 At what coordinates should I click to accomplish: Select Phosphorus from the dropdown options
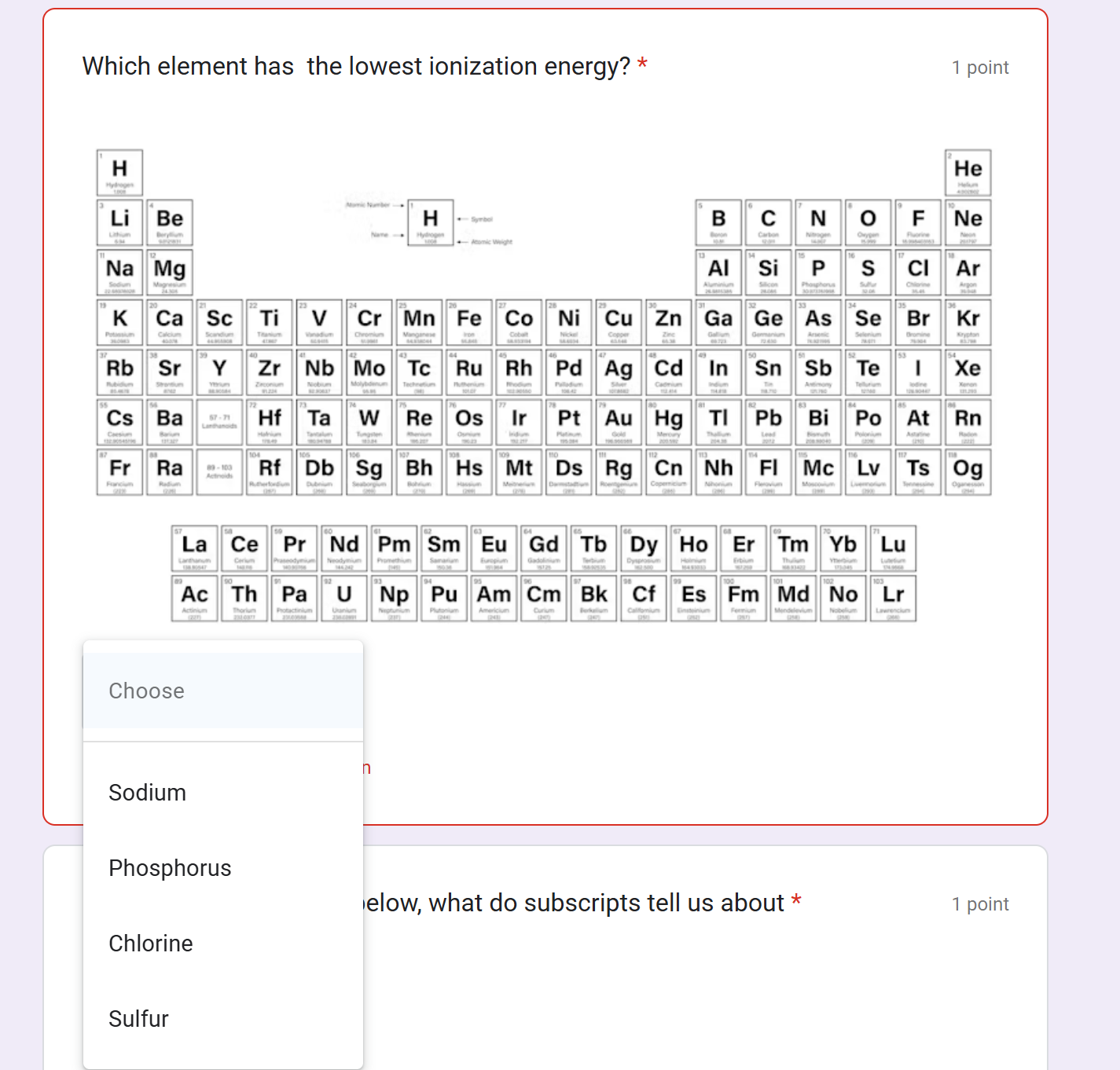coord(170,867)
